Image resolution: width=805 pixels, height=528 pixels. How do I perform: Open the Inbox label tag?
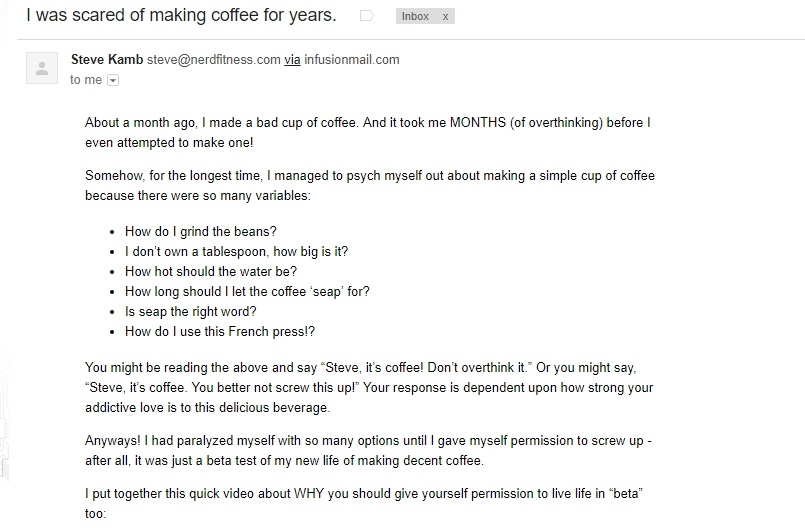click(x=415, y=16)
